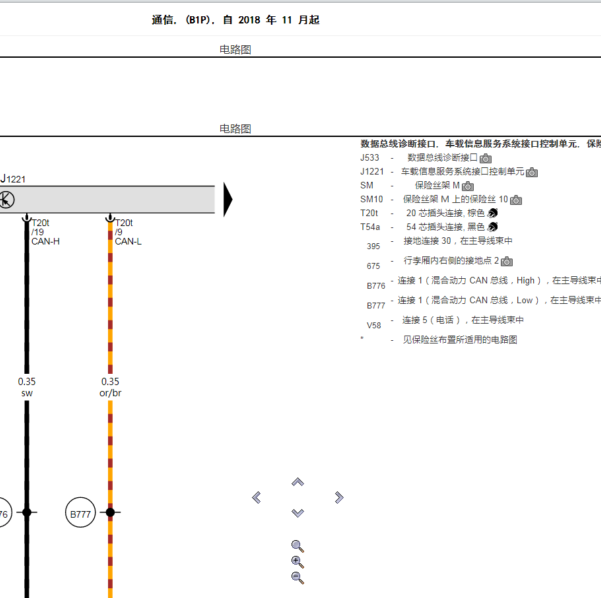Zoom out with the minus magnifier icon
Screen dimensions: 601x598
[297, 578]
